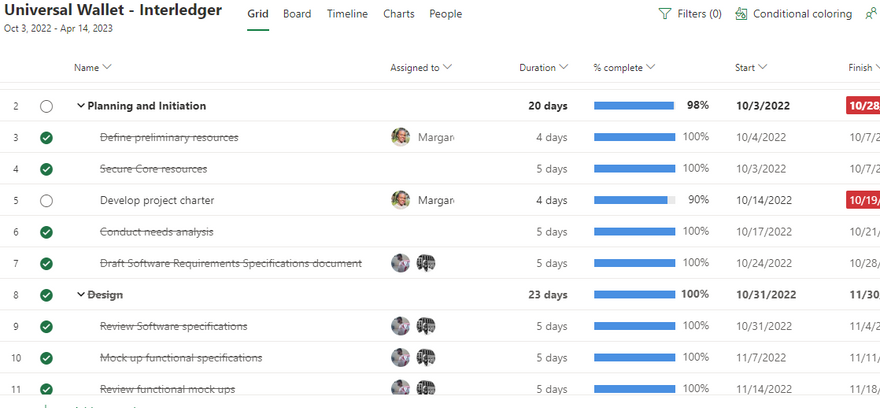This screenshot has width=880, height=408.
Task: Click Margaret's avatar on Define preliminary resources
Action: click(x=401, y=137)
